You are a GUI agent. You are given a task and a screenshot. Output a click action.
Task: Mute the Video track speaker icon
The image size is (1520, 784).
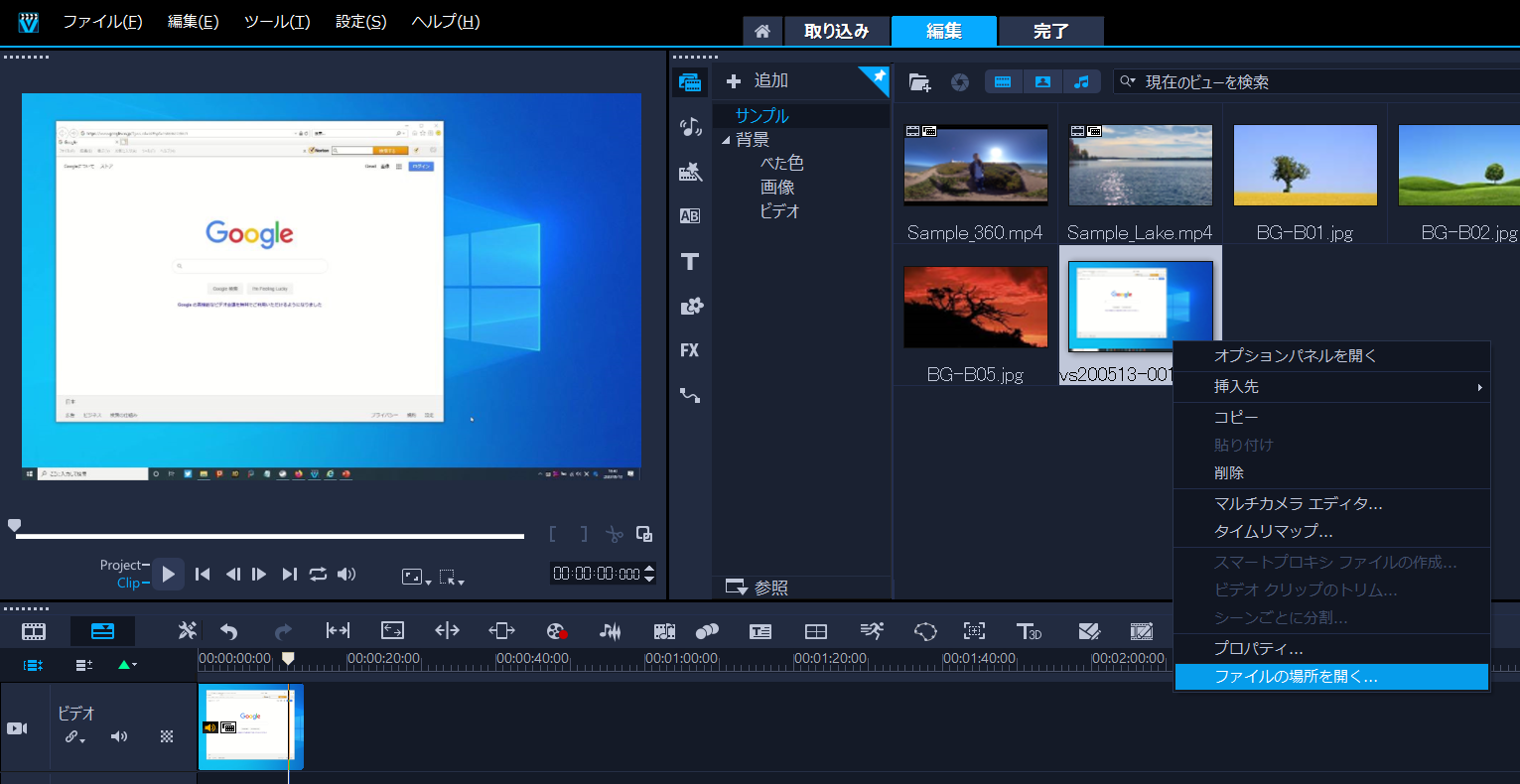[119, 736]
